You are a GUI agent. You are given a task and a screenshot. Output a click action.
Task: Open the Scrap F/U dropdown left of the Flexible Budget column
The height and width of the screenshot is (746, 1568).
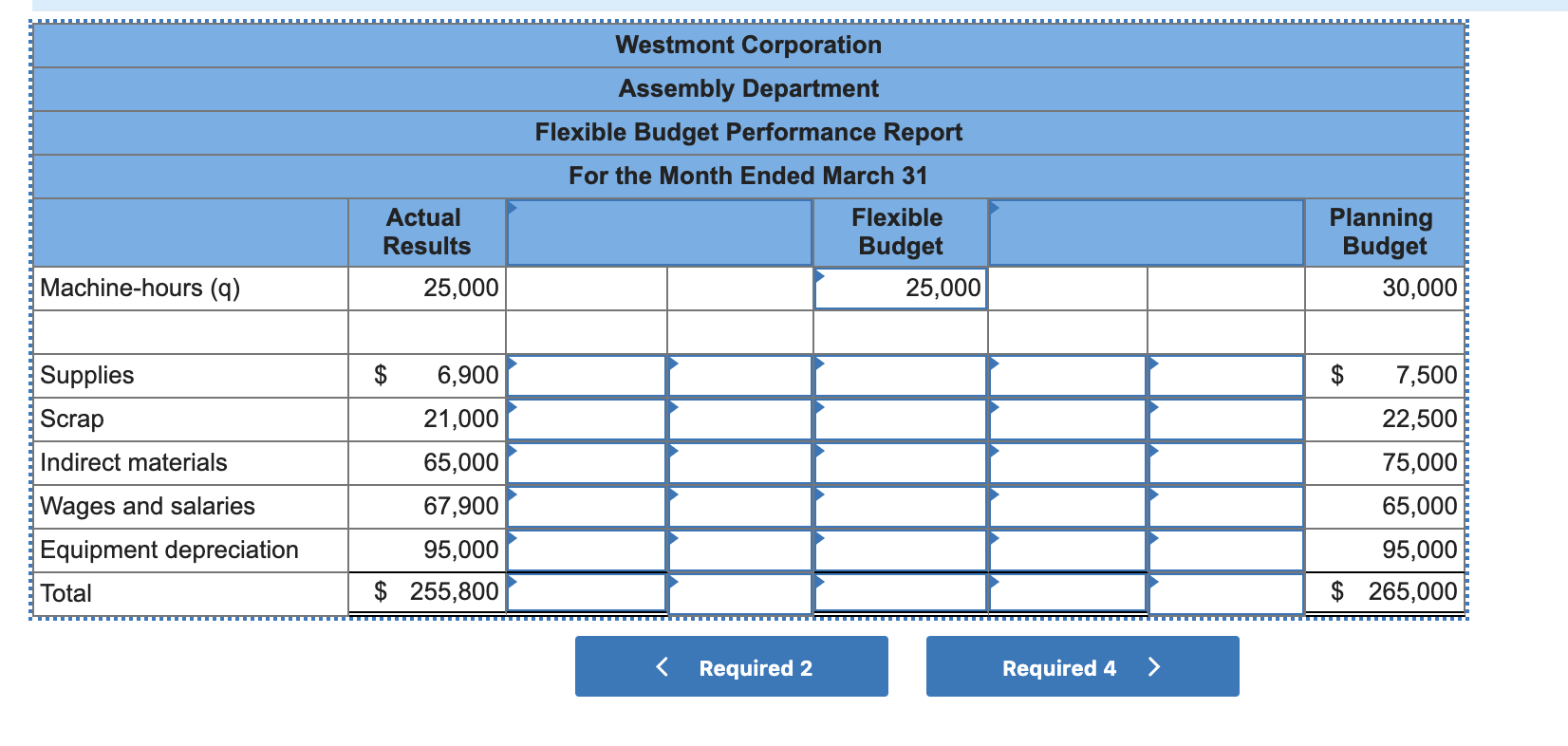pyautogui.click(x=740, y=420)
